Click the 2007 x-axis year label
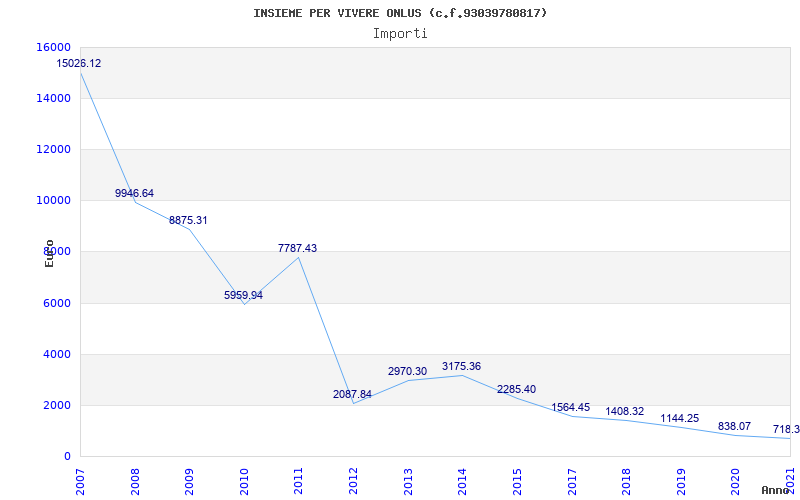800x500 pixels. [x=81, y=481]
